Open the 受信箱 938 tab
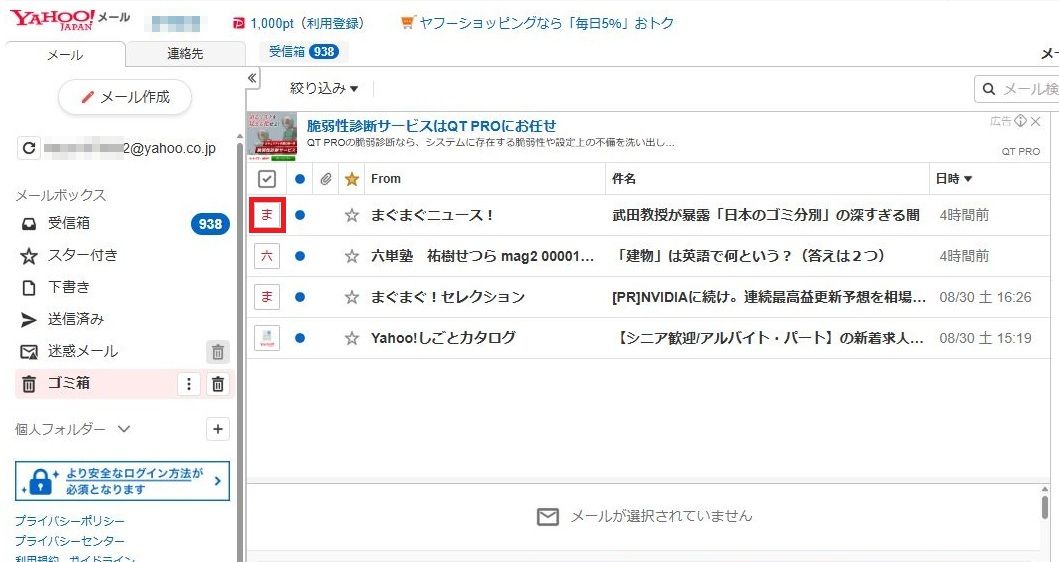 pos(303,51)
